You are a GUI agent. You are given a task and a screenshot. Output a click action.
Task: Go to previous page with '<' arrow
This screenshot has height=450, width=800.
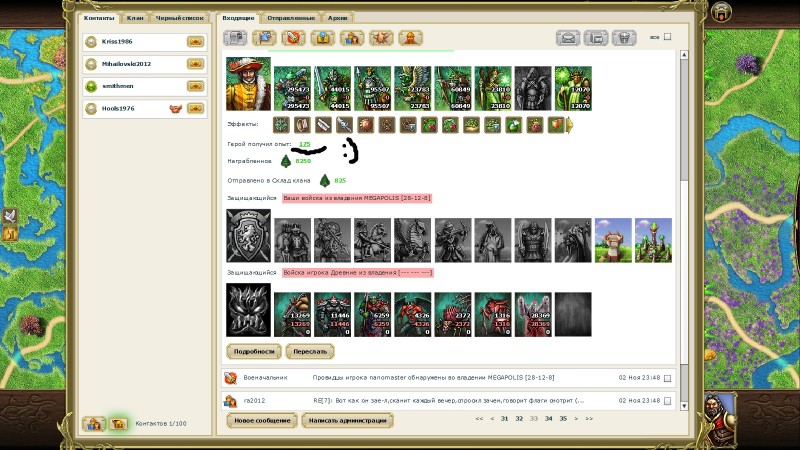492,418
